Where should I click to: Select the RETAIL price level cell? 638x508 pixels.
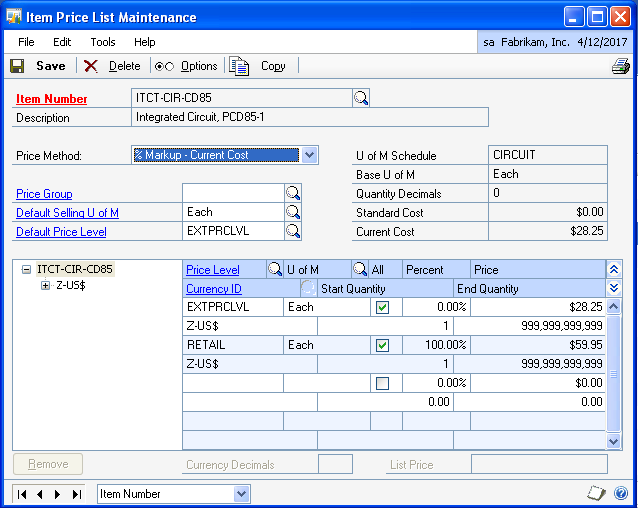click(233, 345)
